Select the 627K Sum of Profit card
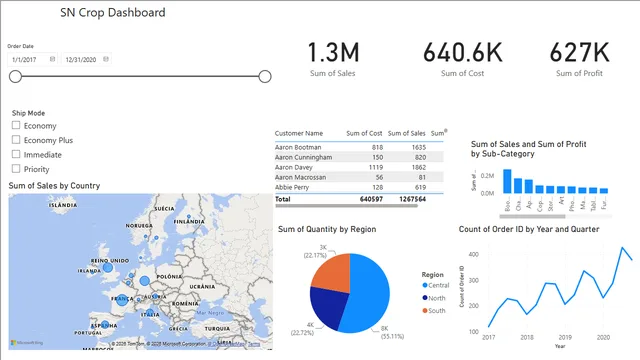Image resolution: width=640 pixels, height=360 pixels. 579,59
